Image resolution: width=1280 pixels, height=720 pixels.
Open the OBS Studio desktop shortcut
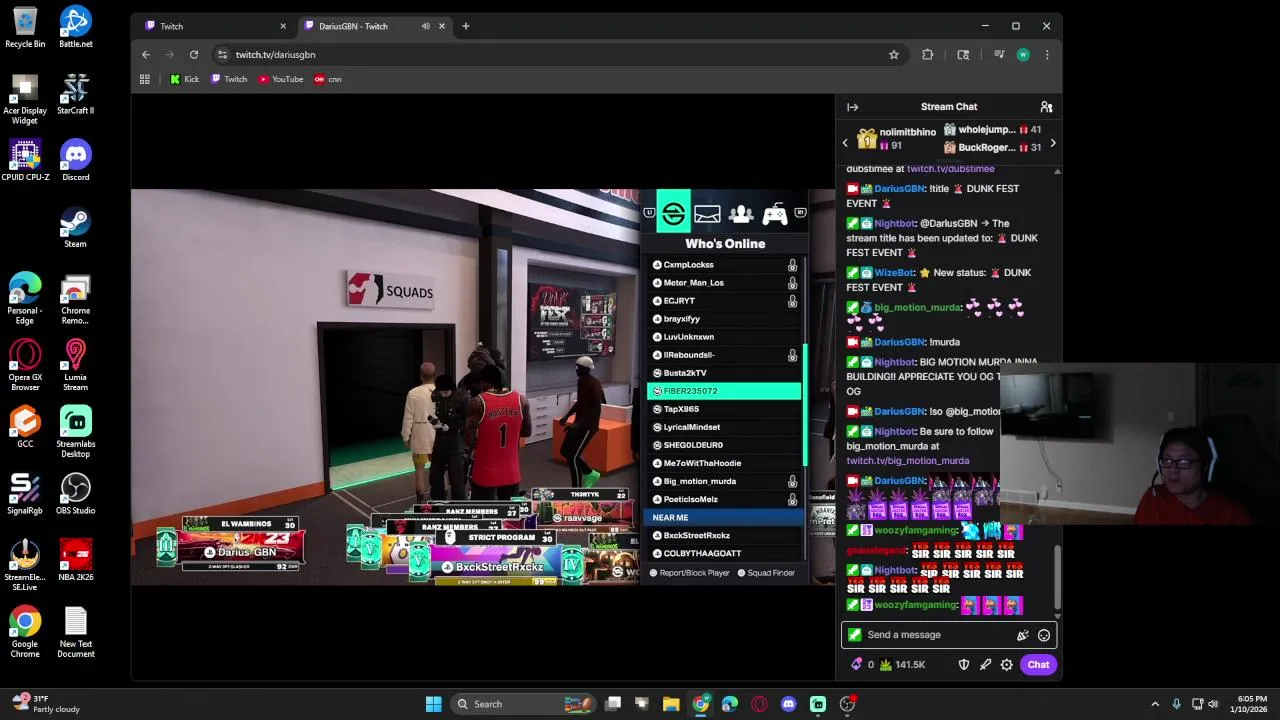[x=75, y=494]
